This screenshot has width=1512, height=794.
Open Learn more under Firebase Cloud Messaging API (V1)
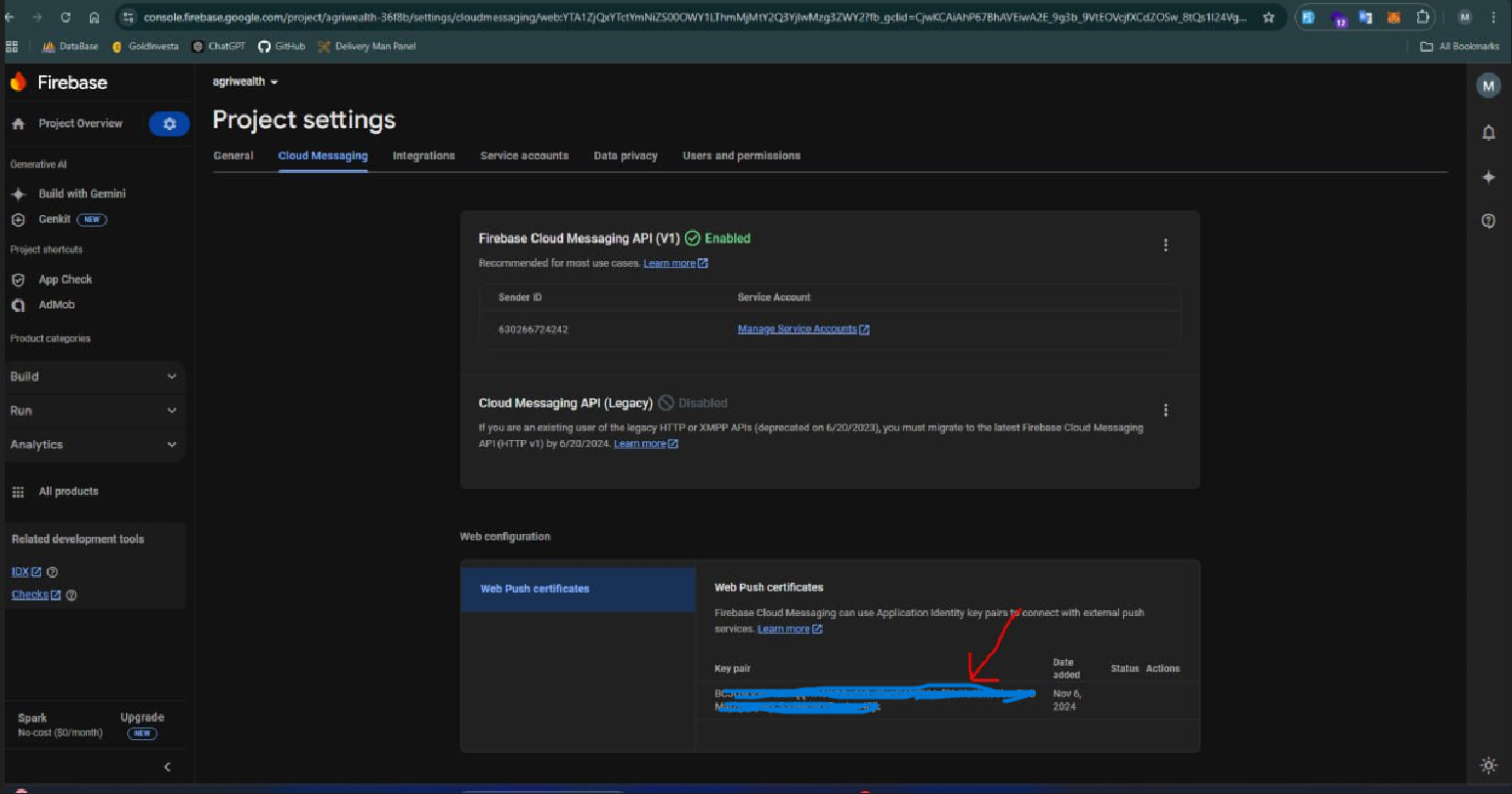coord(675,264)
